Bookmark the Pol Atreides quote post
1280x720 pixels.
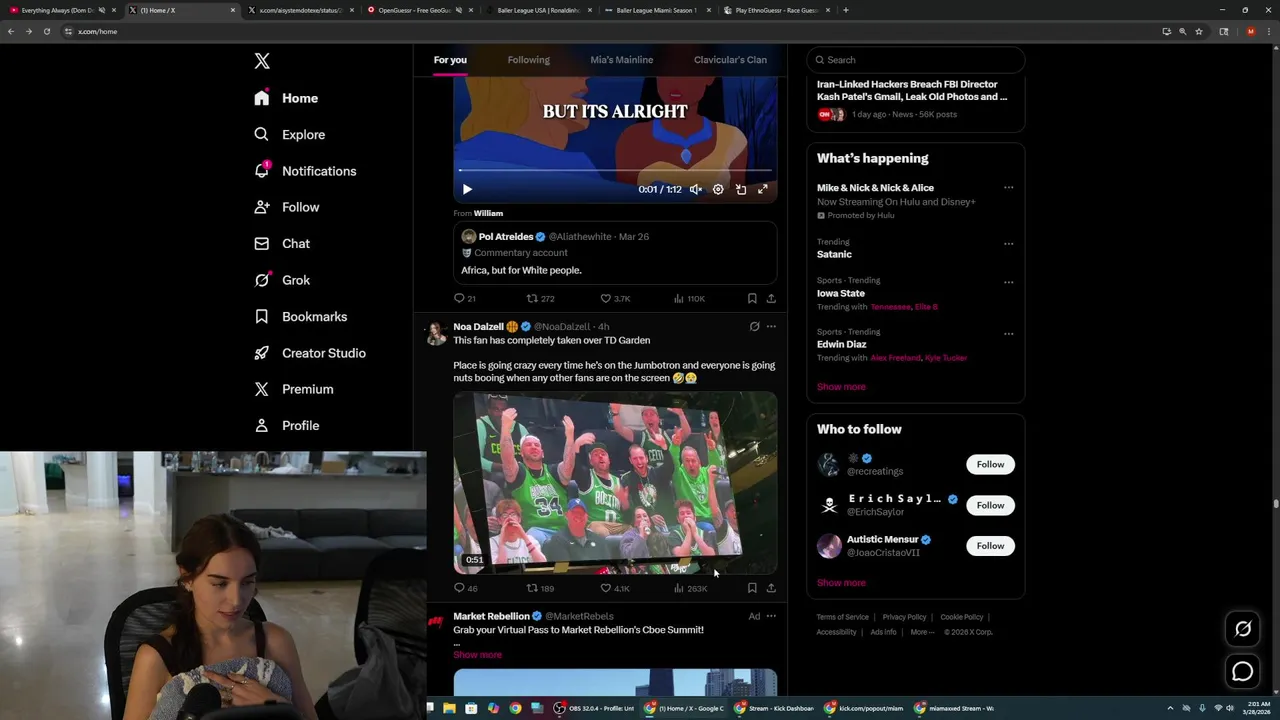tap(752, 298)
